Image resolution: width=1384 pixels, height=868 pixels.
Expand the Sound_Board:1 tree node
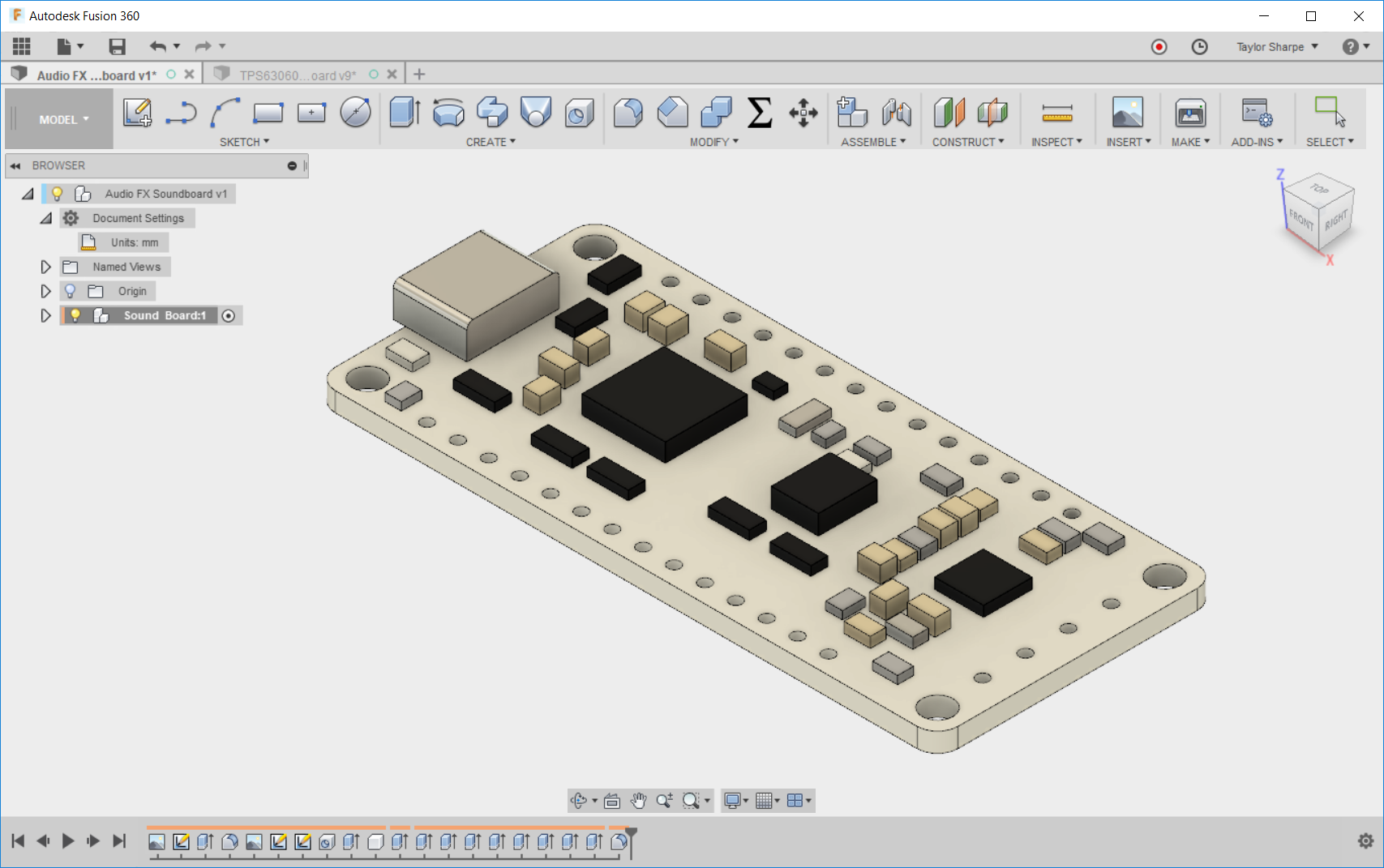pyautogui.click(x=45, y=315)
